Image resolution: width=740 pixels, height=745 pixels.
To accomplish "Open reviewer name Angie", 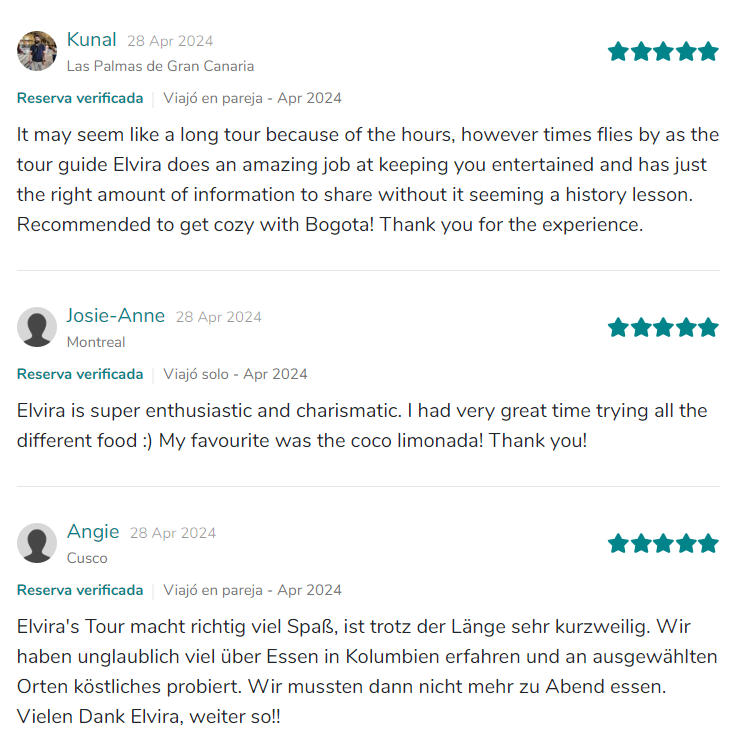I will (93, 532).
